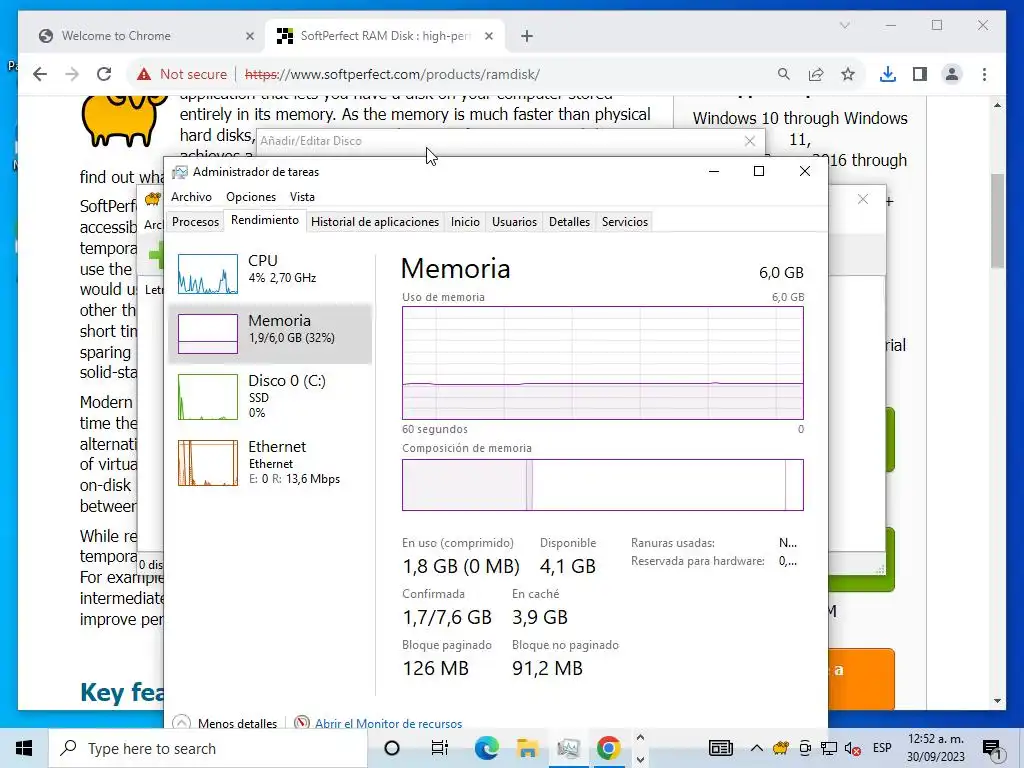Open Task View on the taskbar
The width and height of the screenshot is (1024, 768).
coord(440,748)
